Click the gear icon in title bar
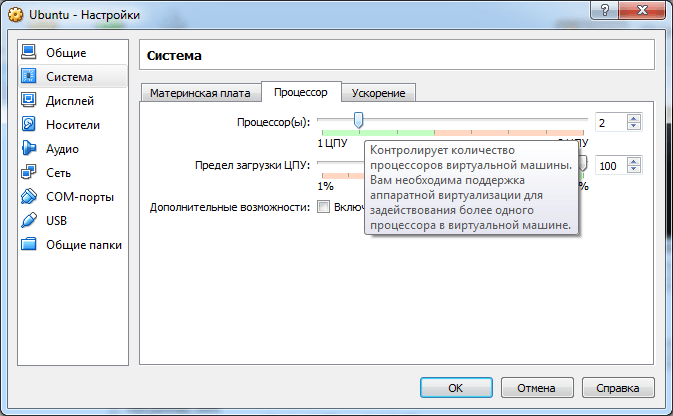The height and width of the screenshot is (416, 673). coord(15,15)
